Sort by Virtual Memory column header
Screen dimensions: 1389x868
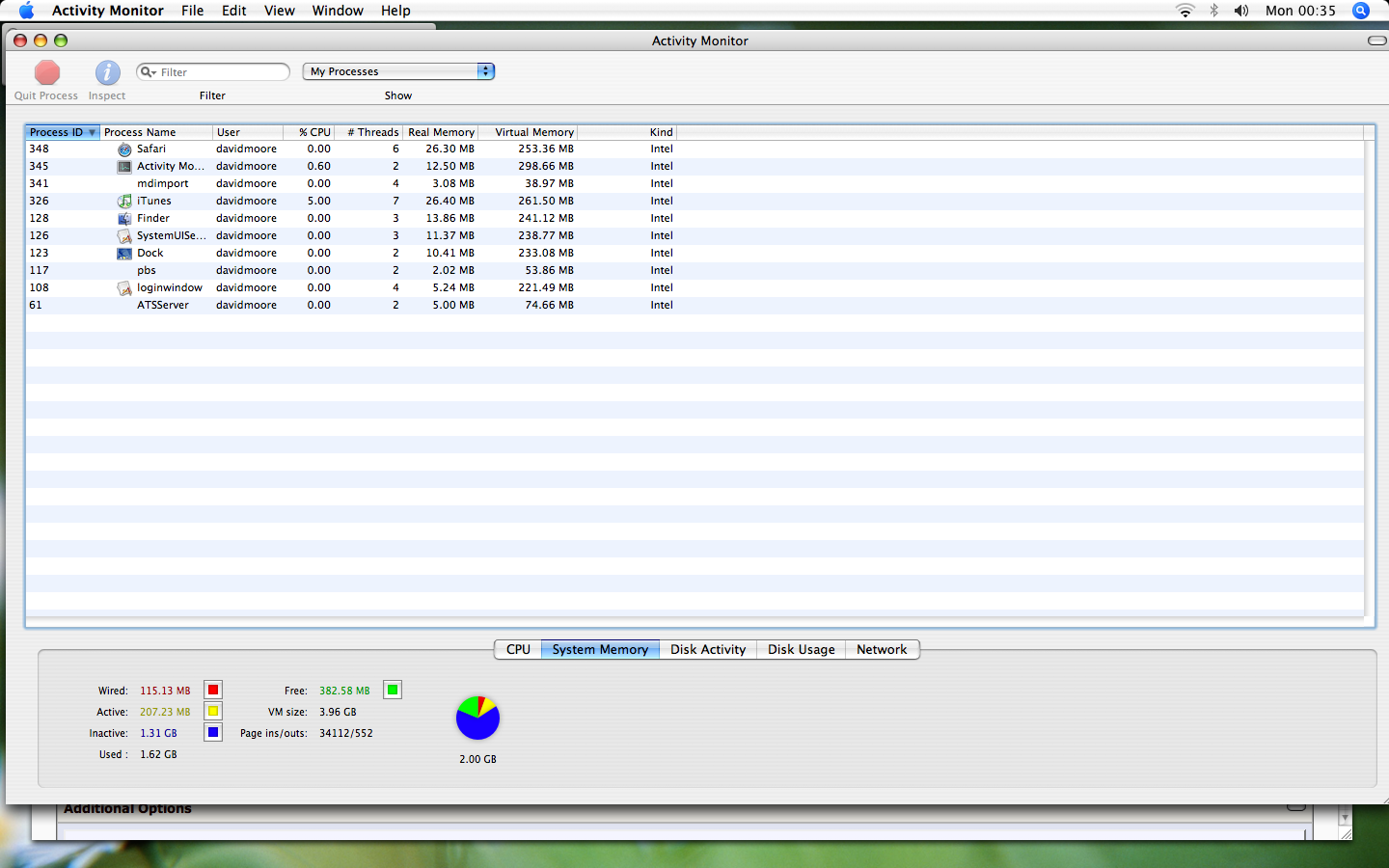tap(528, 132)
